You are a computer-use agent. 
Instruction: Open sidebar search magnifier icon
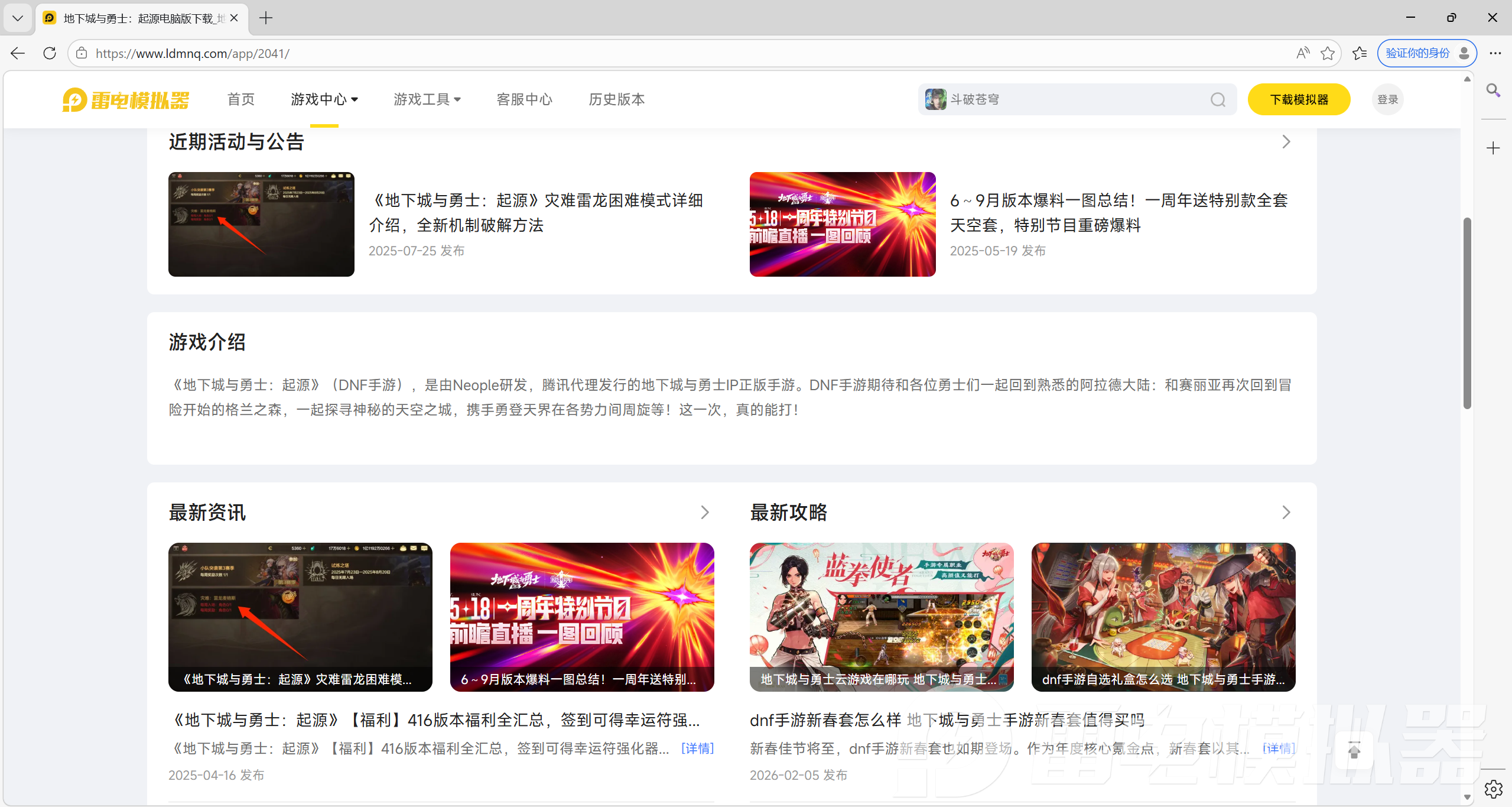1493,90
